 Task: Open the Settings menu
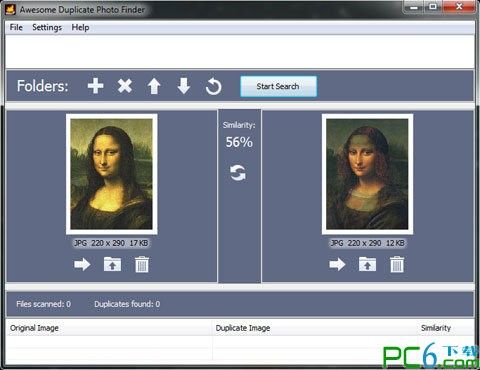(x=47, y=27)
